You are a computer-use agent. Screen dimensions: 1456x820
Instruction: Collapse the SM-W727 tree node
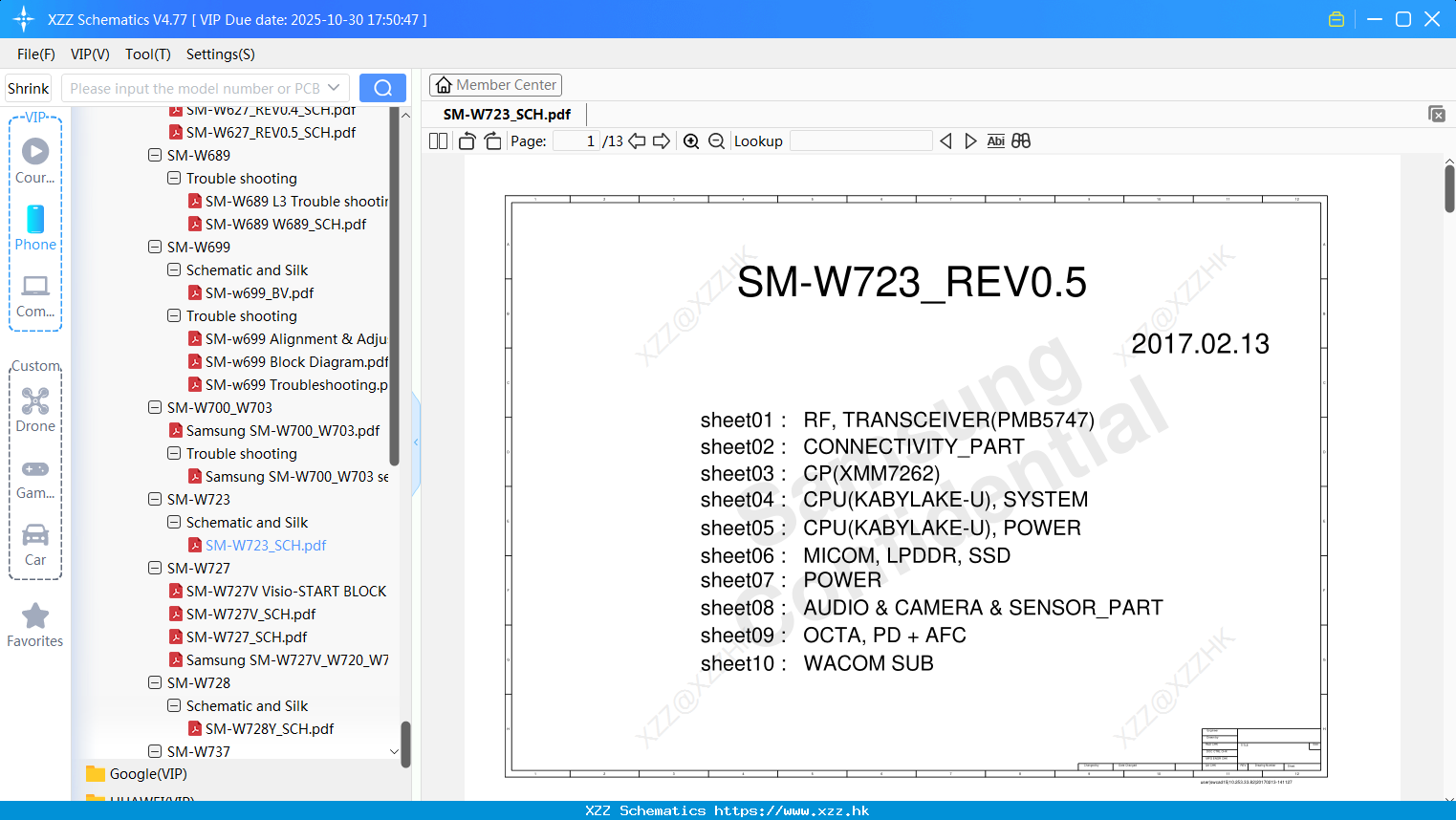click(x=155, y=568)
